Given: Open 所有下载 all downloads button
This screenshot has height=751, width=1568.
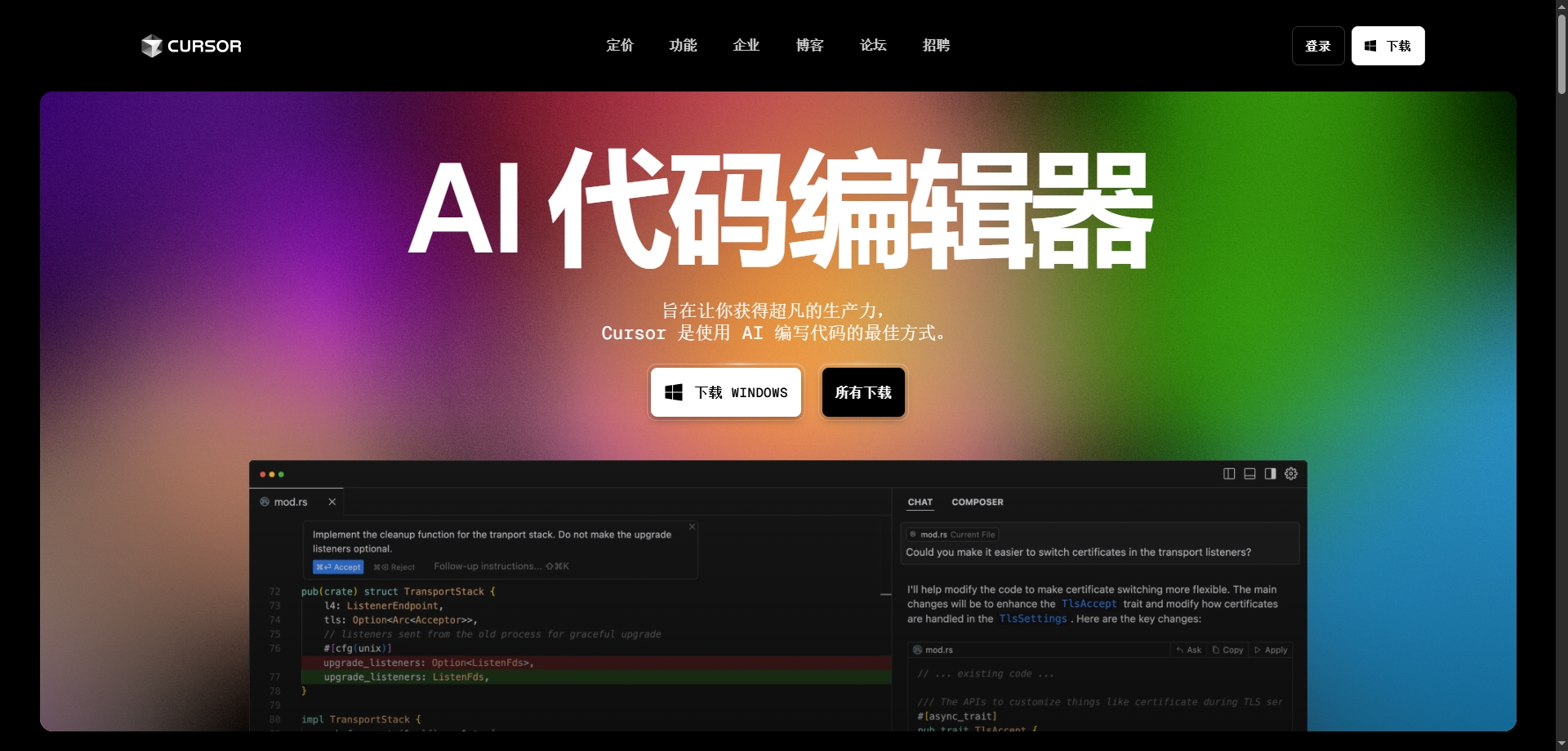Looking at the screenshot, I should click(863, 392).
